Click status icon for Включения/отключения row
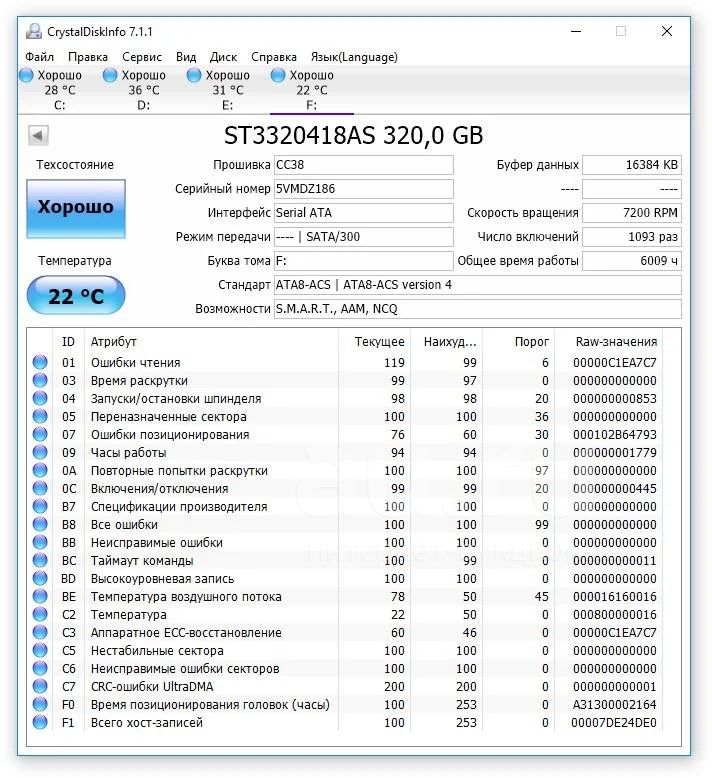 40,489
